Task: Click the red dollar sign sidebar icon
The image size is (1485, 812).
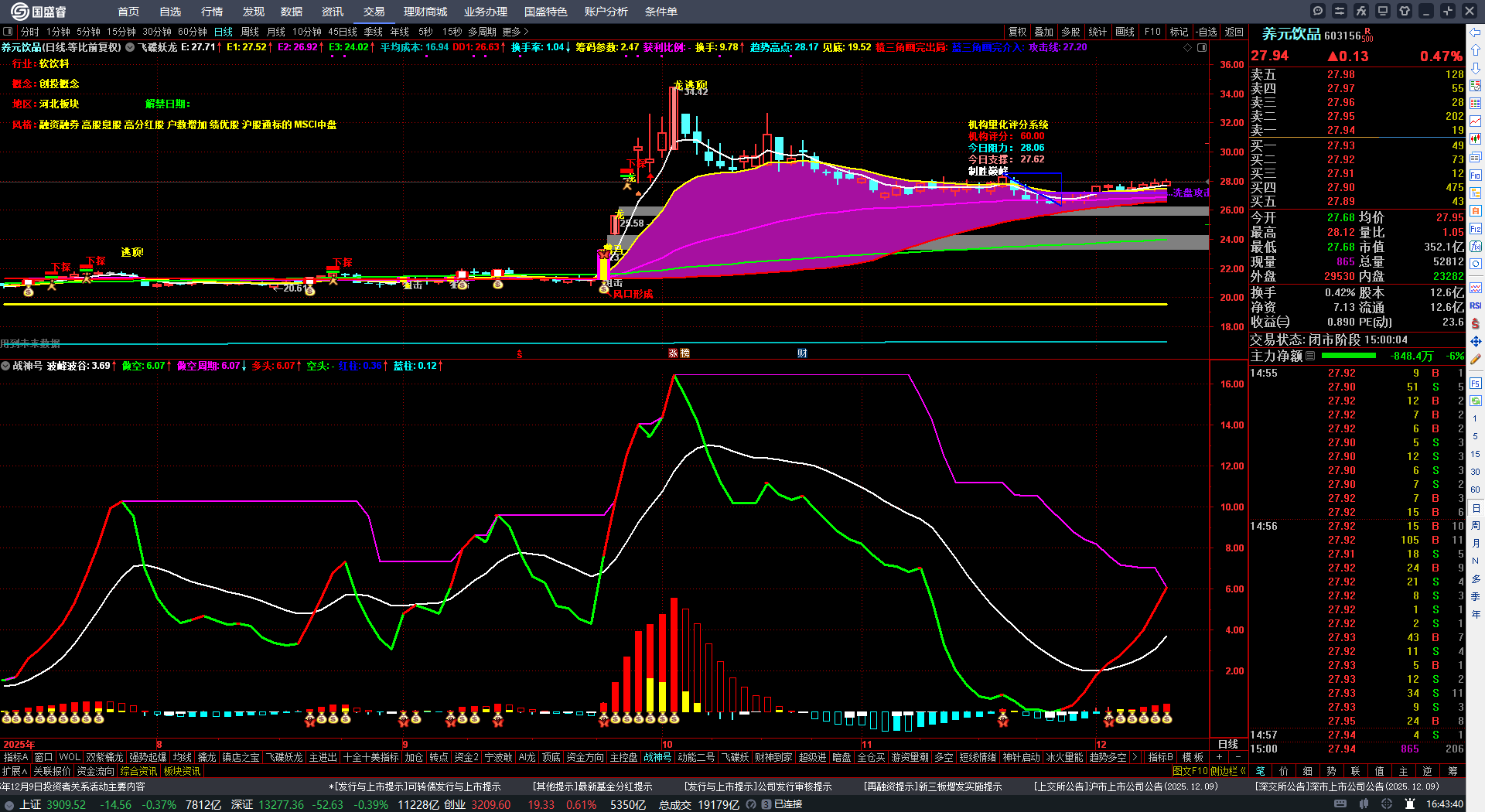Action: (x=1476, y=323)
